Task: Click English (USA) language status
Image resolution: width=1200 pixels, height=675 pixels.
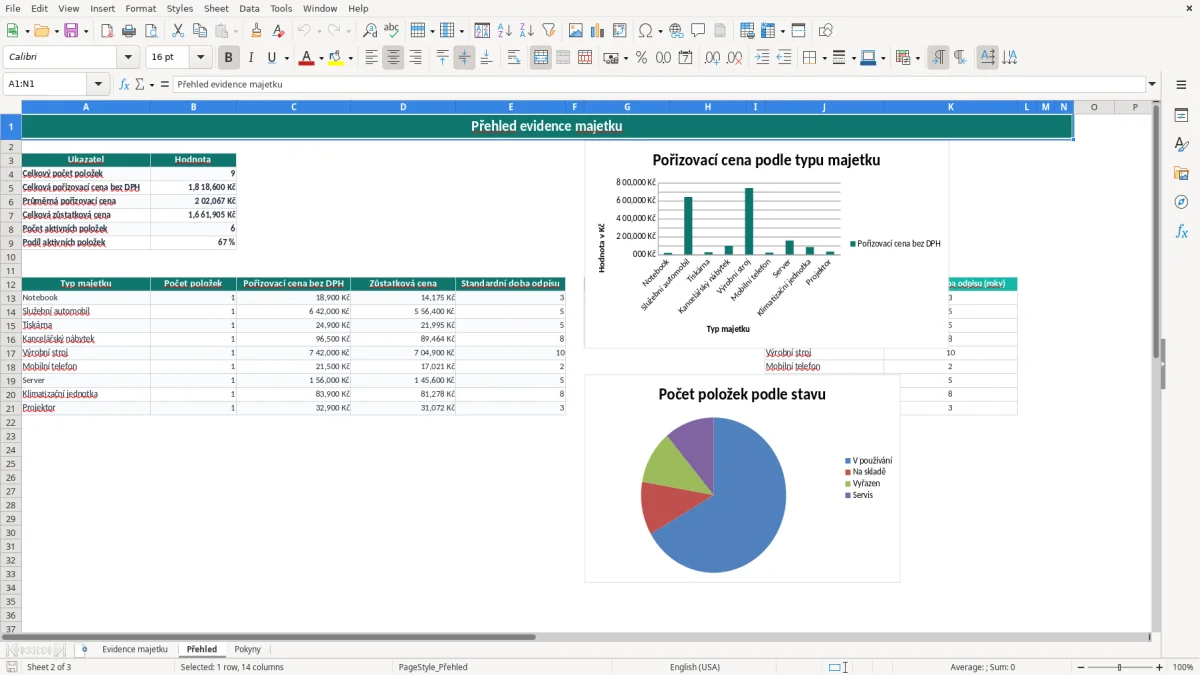Action: click(695, 667)
